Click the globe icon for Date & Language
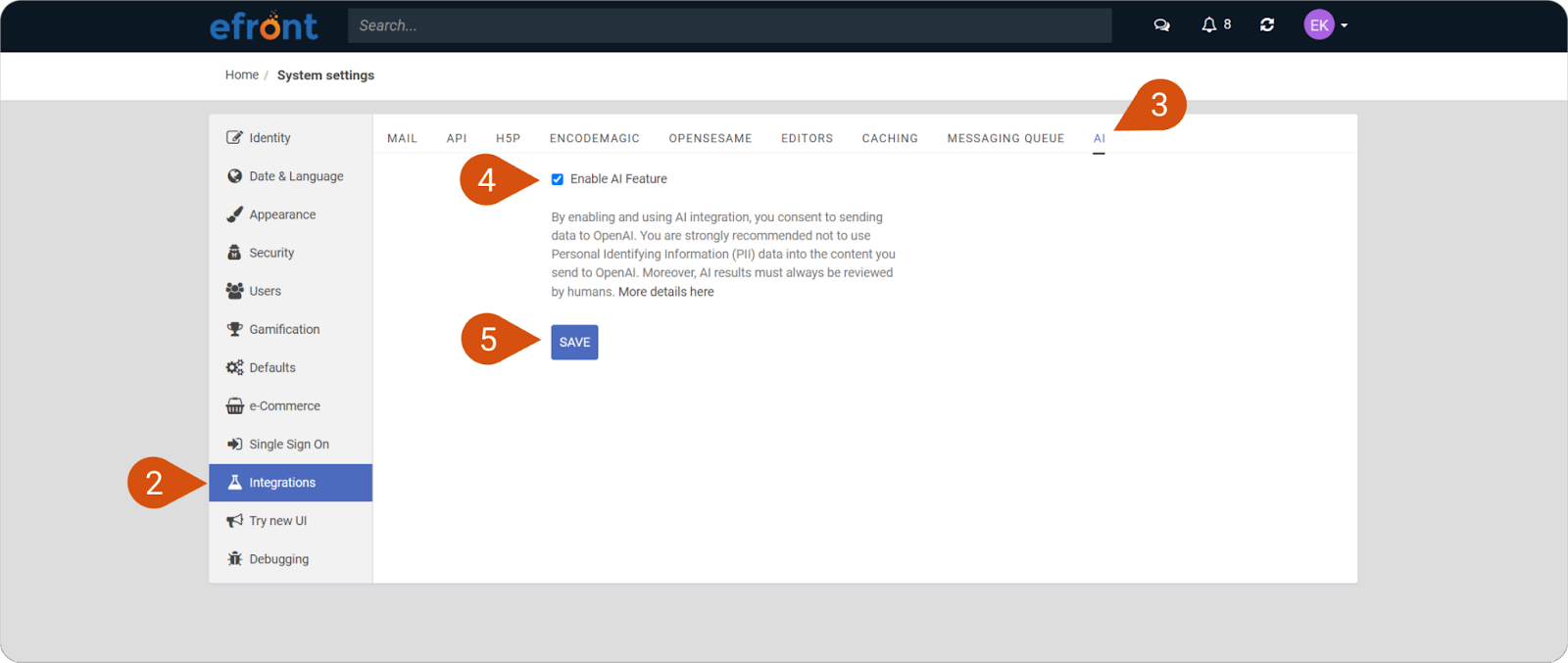The image size is (1568, 663). click(x=234, y=176)
